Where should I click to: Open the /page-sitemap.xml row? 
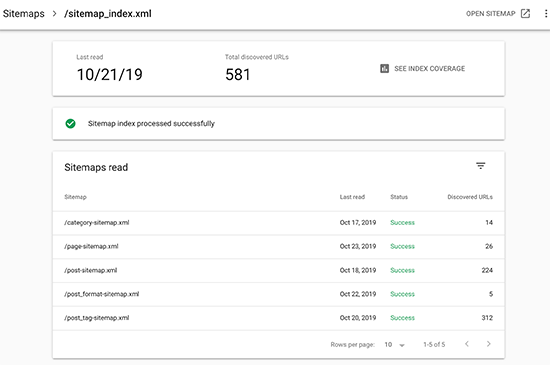pos(279,246)
